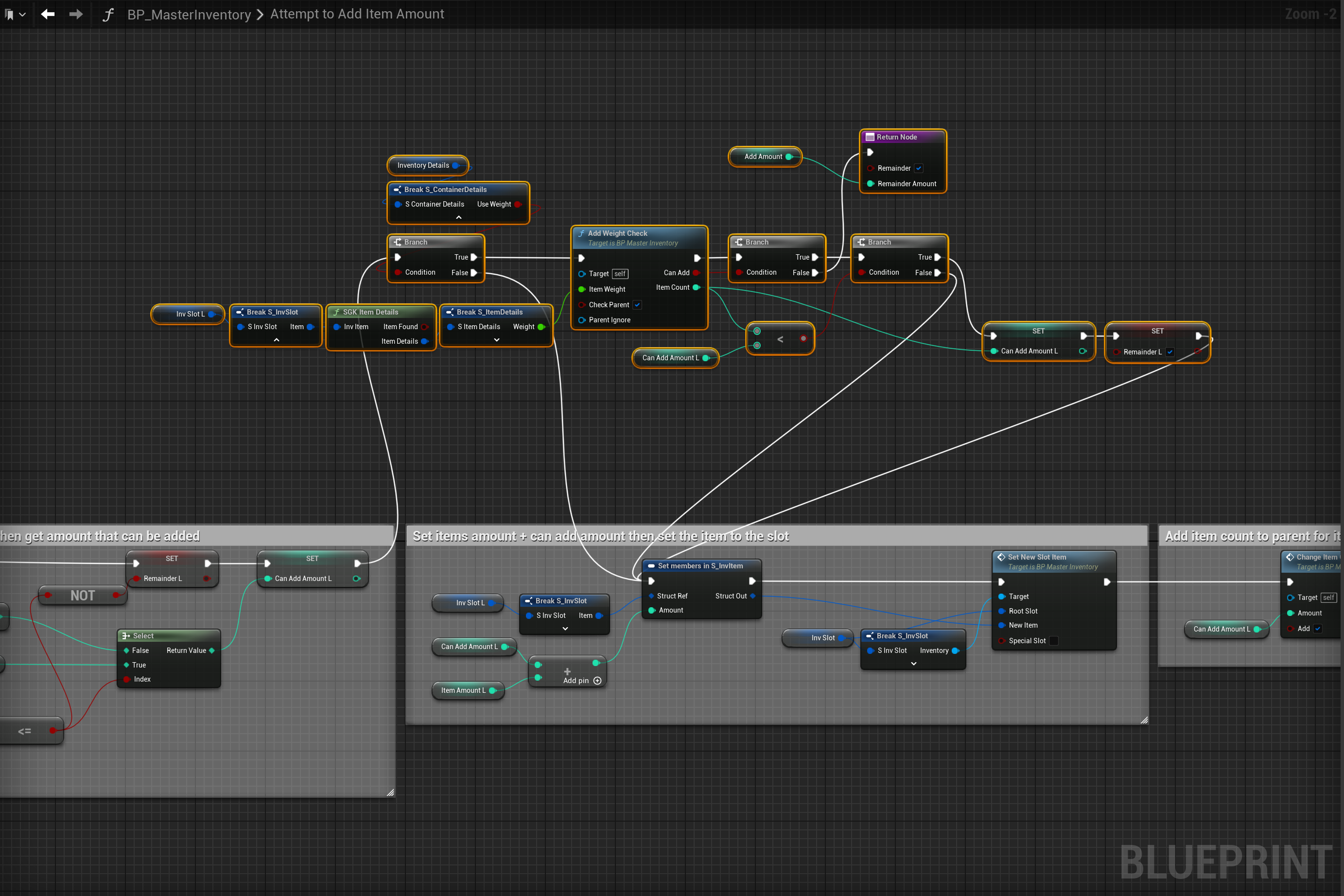Select BP_MasterInventory in the breadcrumb

[x=189, y=14]
